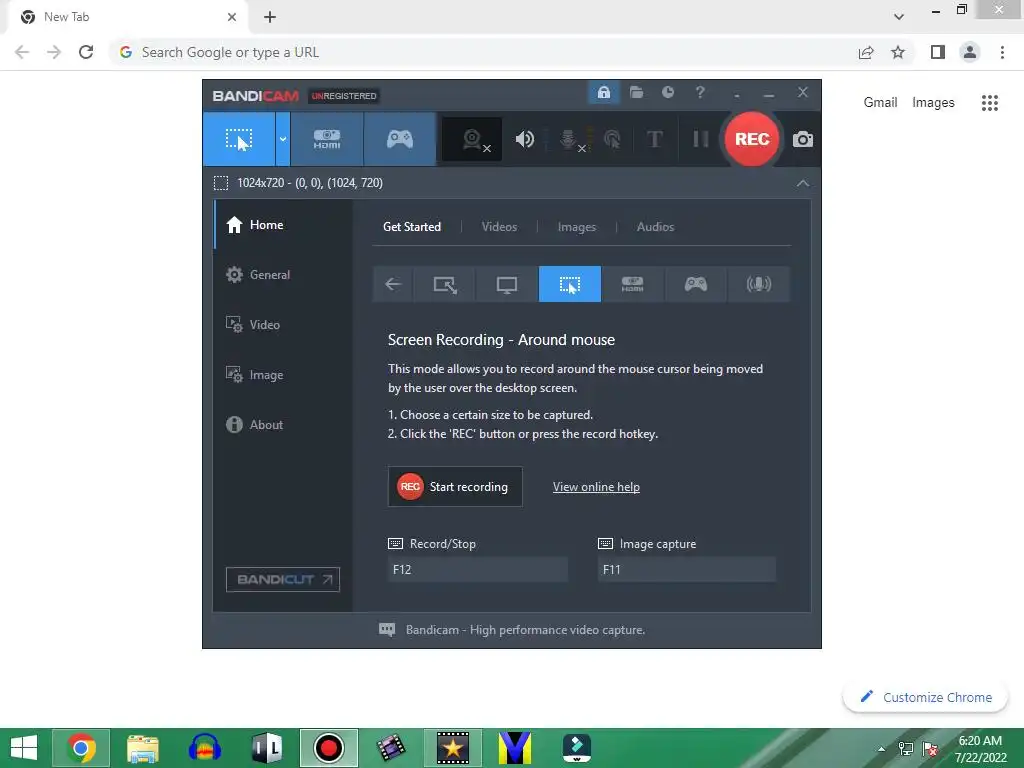Click the pause recording button
This screenshot has width=1024, height=768.
tap(700, 139)
